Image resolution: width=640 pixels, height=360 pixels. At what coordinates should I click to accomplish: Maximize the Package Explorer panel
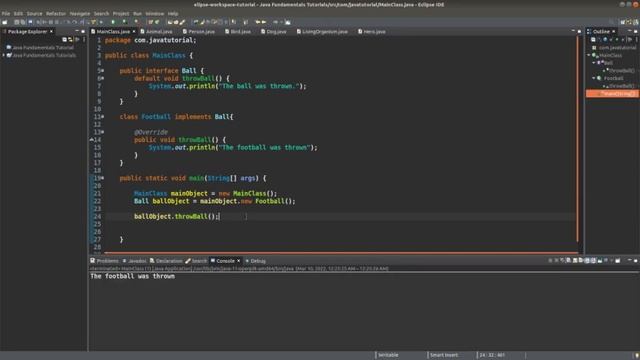tap(83, 31)
